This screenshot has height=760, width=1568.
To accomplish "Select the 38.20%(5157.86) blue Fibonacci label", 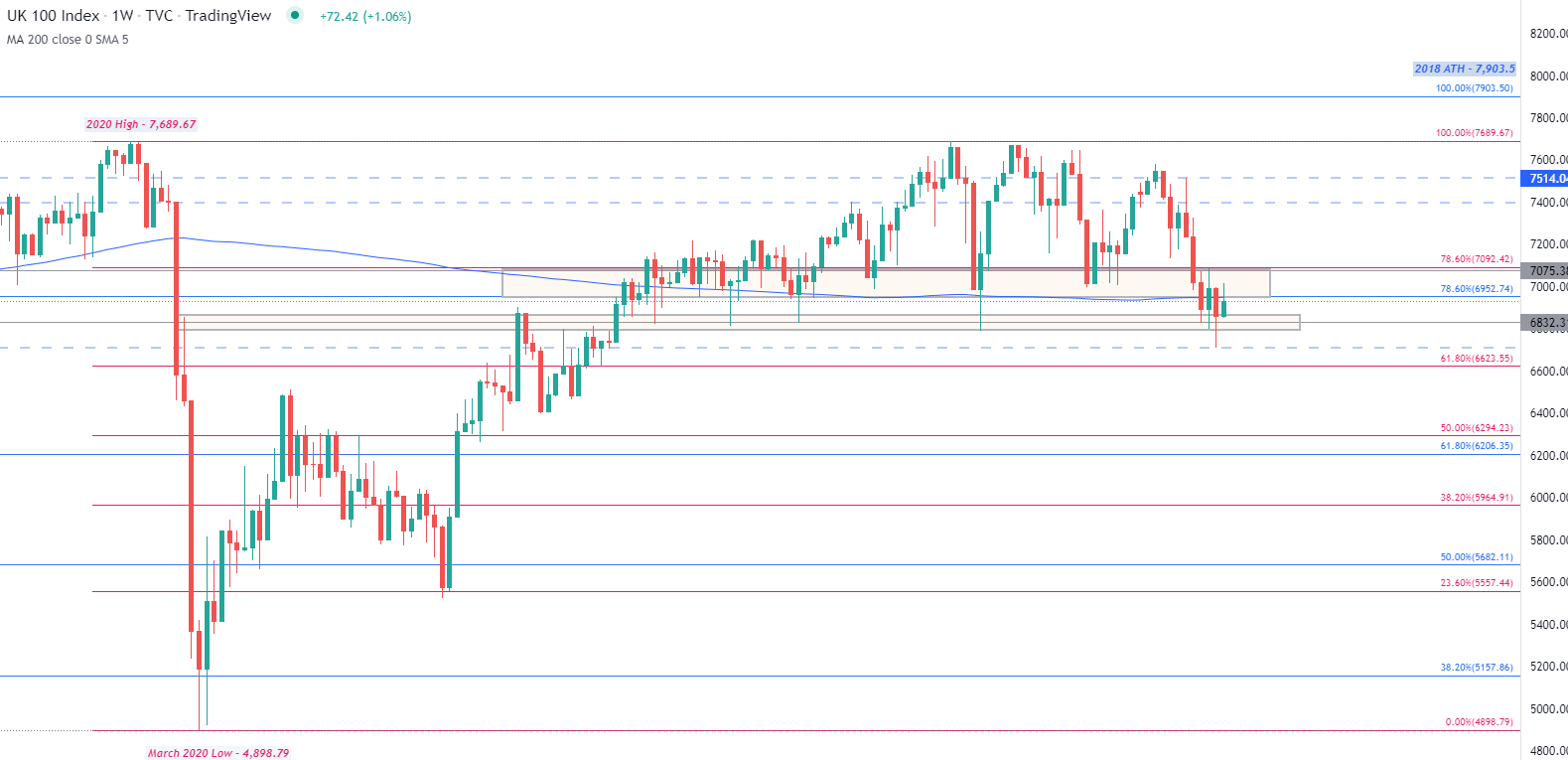I will [x=1477, y=668].
